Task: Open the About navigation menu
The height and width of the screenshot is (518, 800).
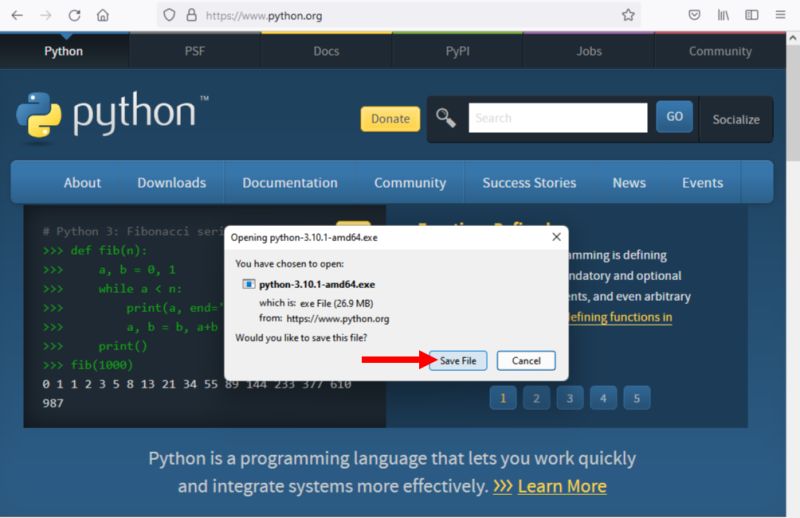Action: [82, 183]
